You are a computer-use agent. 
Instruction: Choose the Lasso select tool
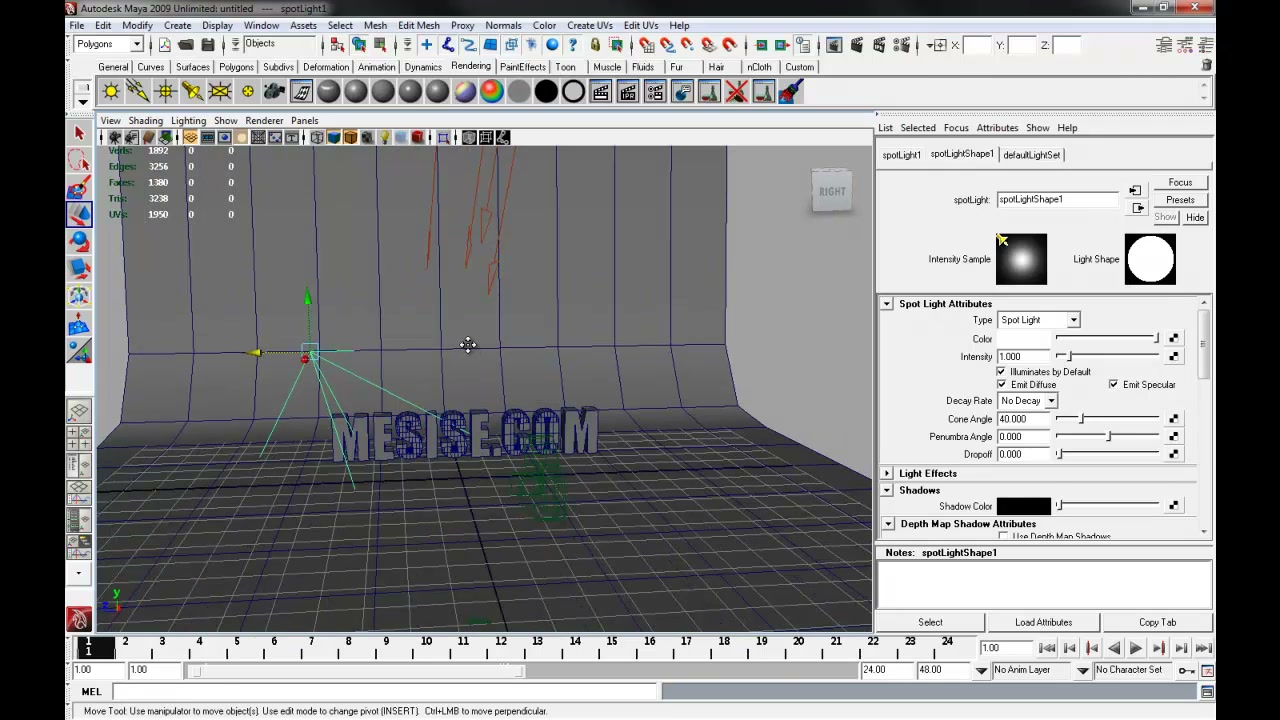click(x=79, y=161)
